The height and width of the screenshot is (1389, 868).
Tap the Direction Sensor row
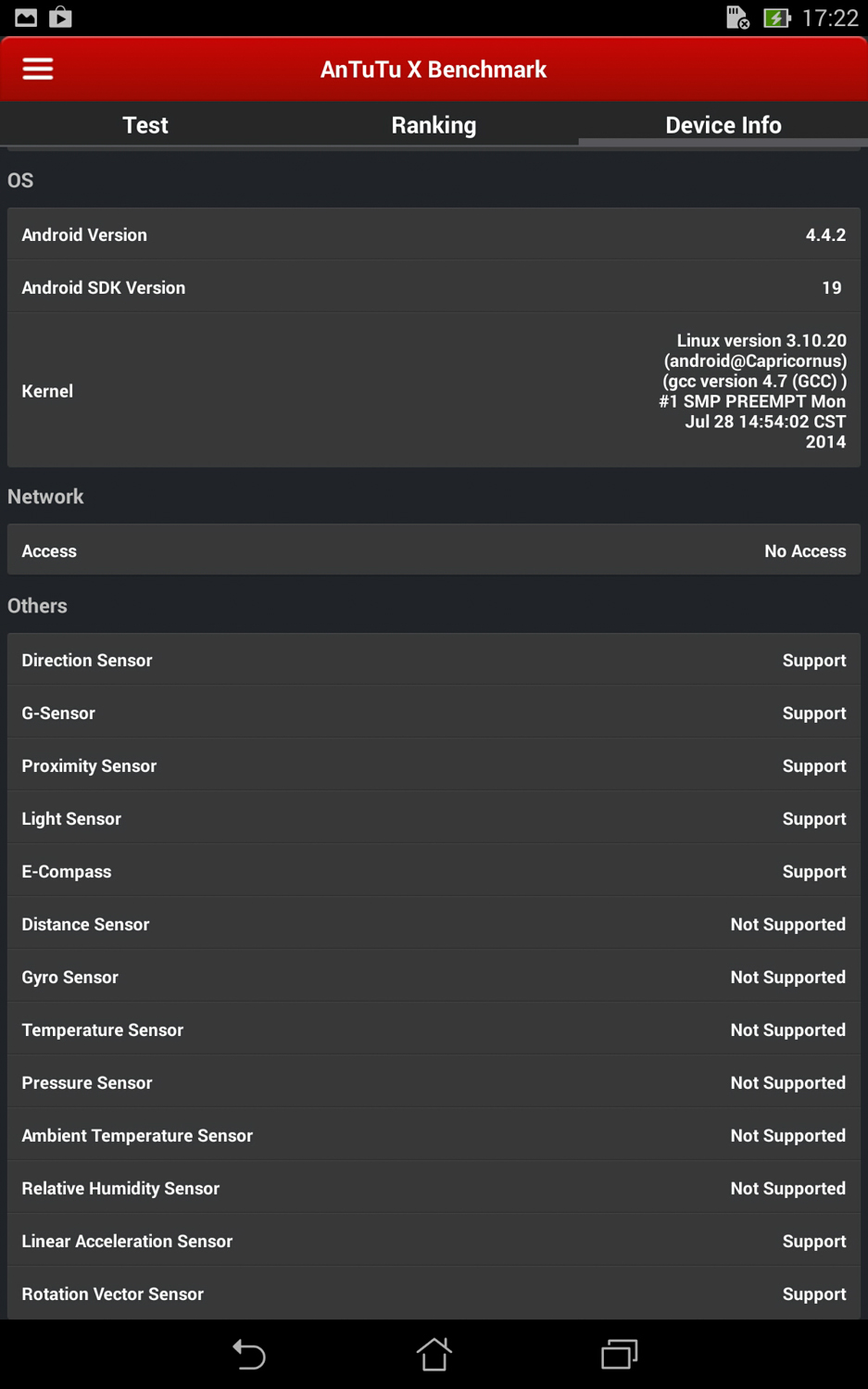pyautogui.click(x=434, y=660)
